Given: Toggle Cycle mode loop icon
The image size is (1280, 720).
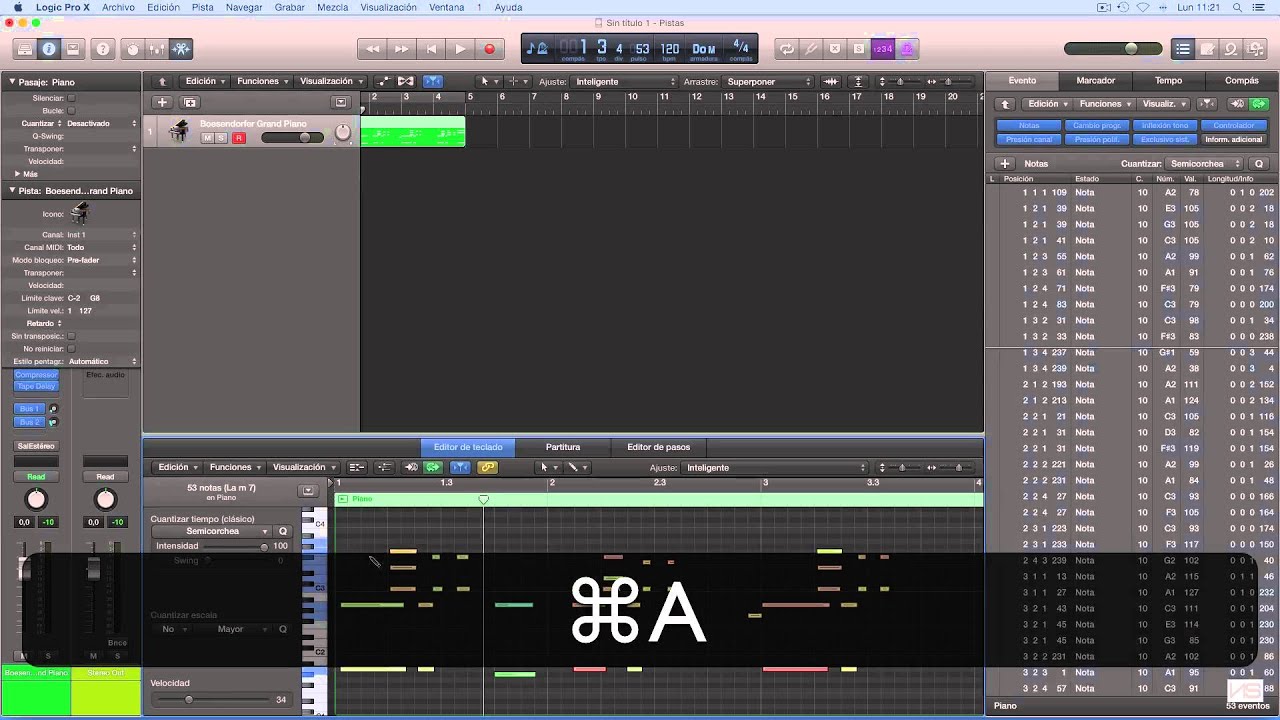Looking at the screenshot, I should coord(787,48).
